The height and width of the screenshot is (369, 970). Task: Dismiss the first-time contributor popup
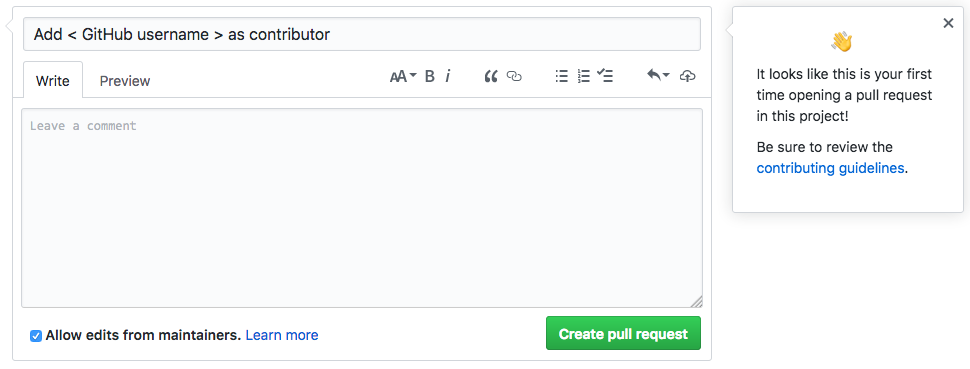[x=948, y=23]
